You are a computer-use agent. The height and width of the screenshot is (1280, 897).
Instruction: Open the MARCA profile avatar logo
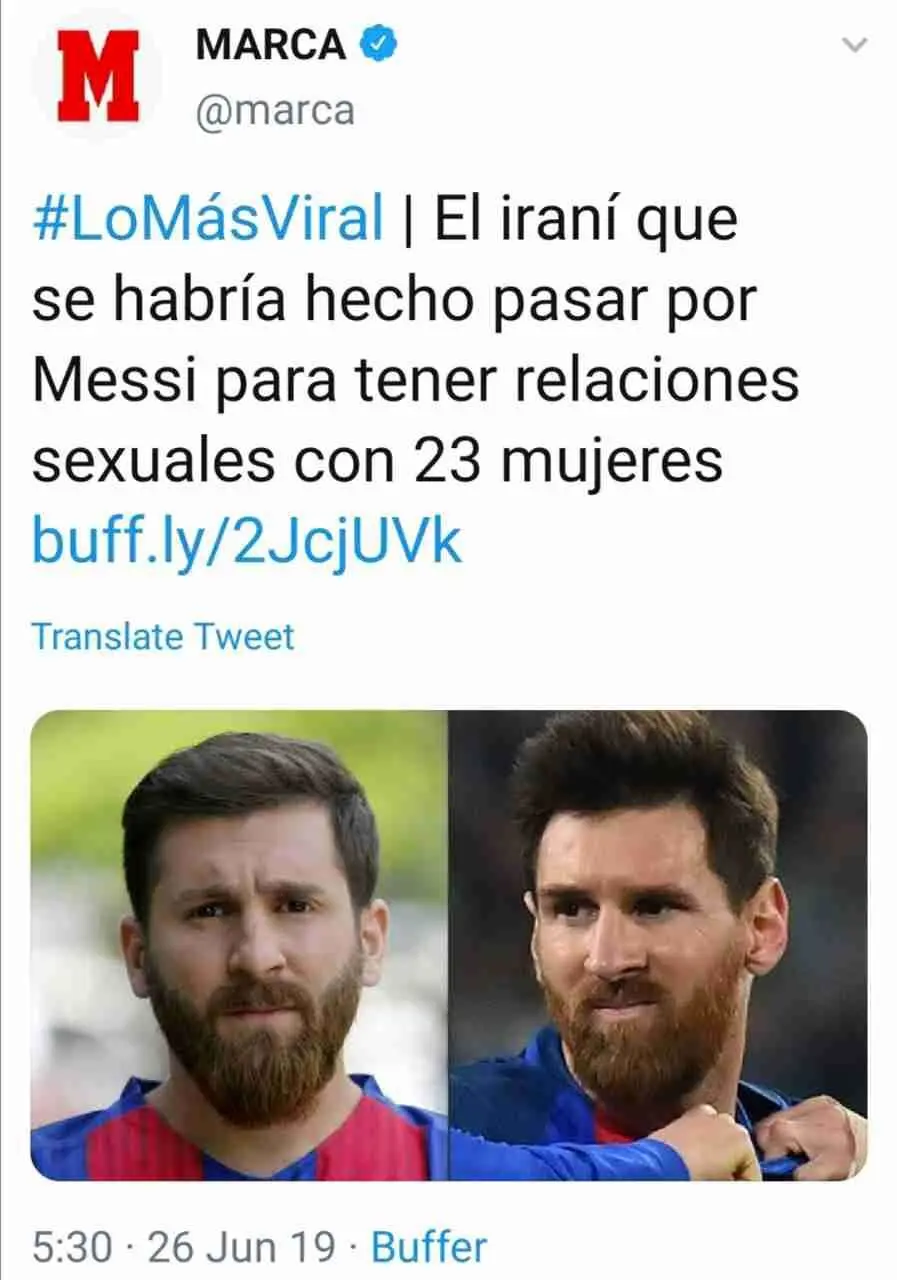click(97, 75)
